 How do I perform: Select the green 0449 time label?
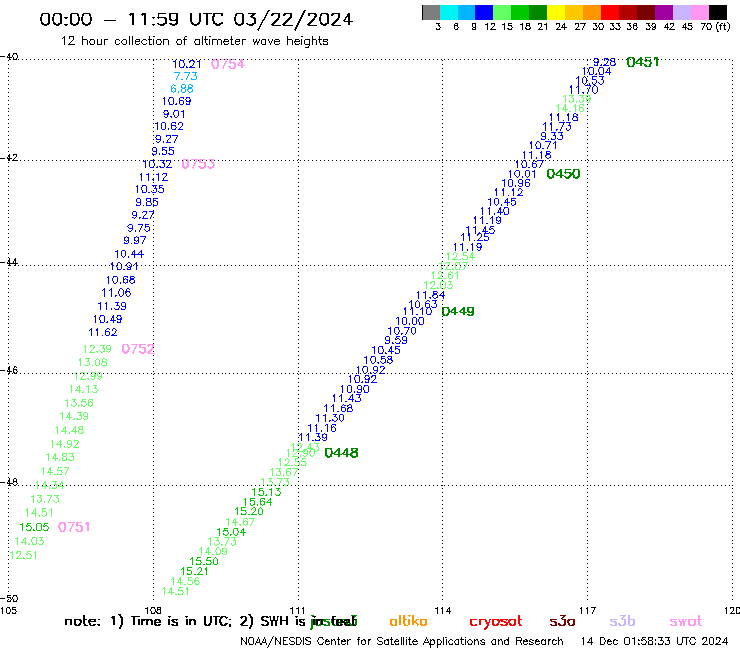pos(458,312)
